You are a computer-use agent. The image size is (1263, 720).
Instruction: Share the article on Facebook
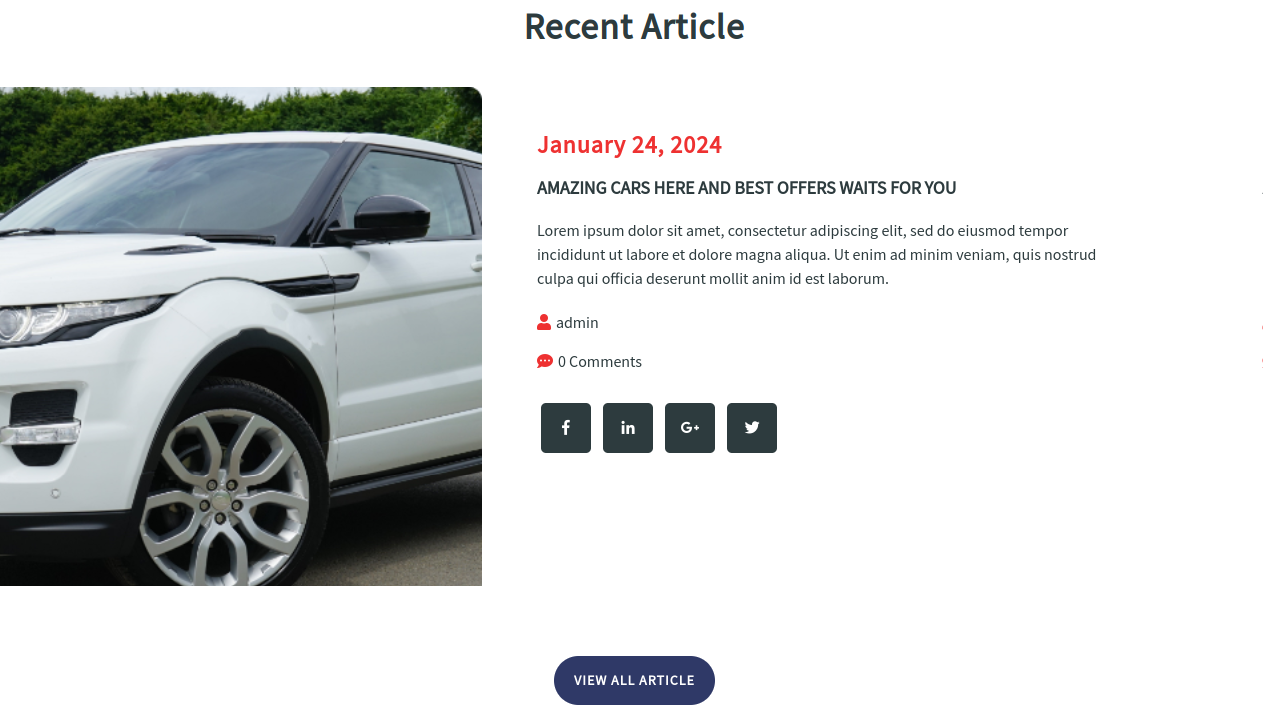tap(566, 428)
